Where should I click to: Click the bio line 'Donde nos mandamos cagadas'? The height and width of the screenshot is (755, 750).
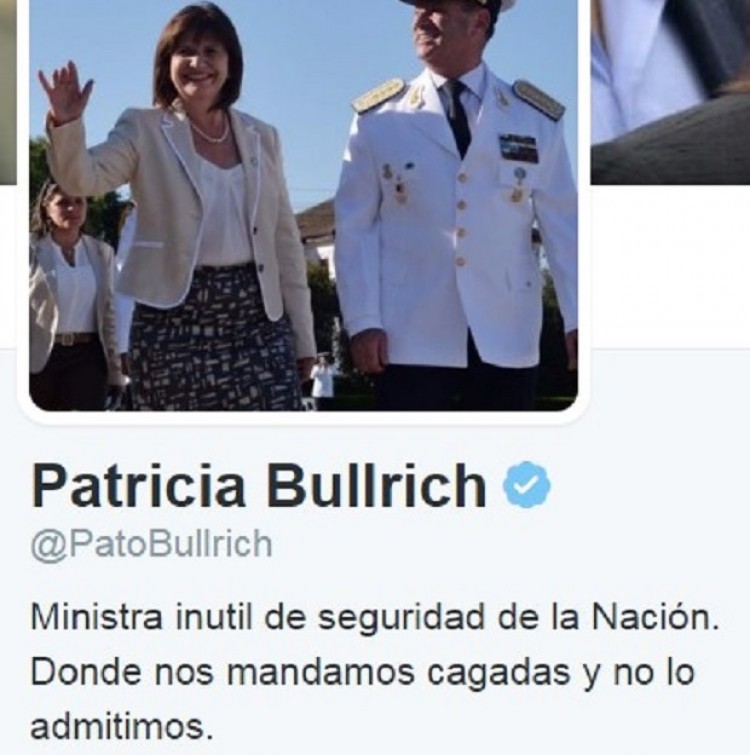click(362, 673)
